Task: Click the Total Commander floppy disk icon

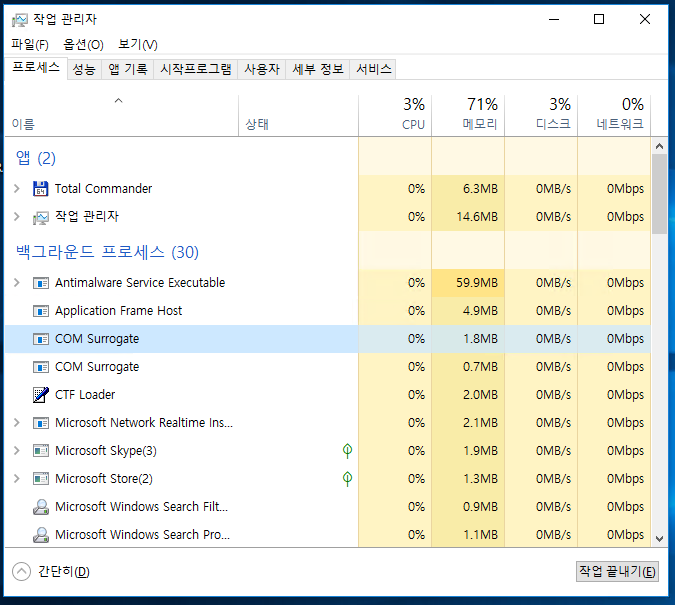Action: pyautogui.click(x=40, y=189)
